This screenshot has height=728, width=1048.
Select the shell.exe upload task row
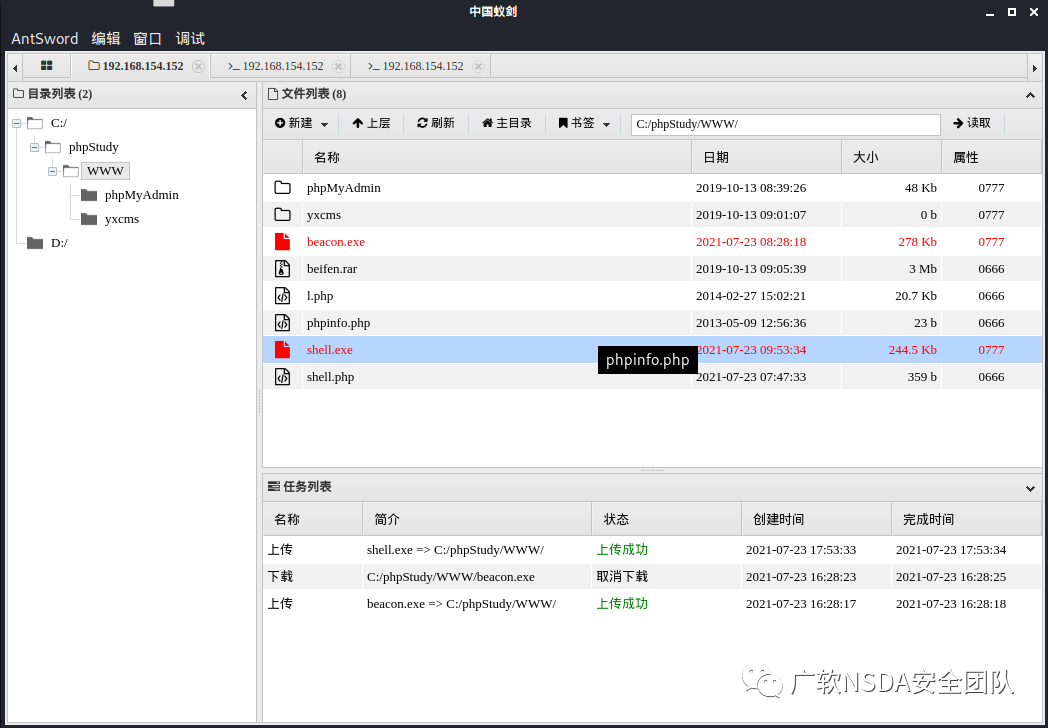click(652, 550)
